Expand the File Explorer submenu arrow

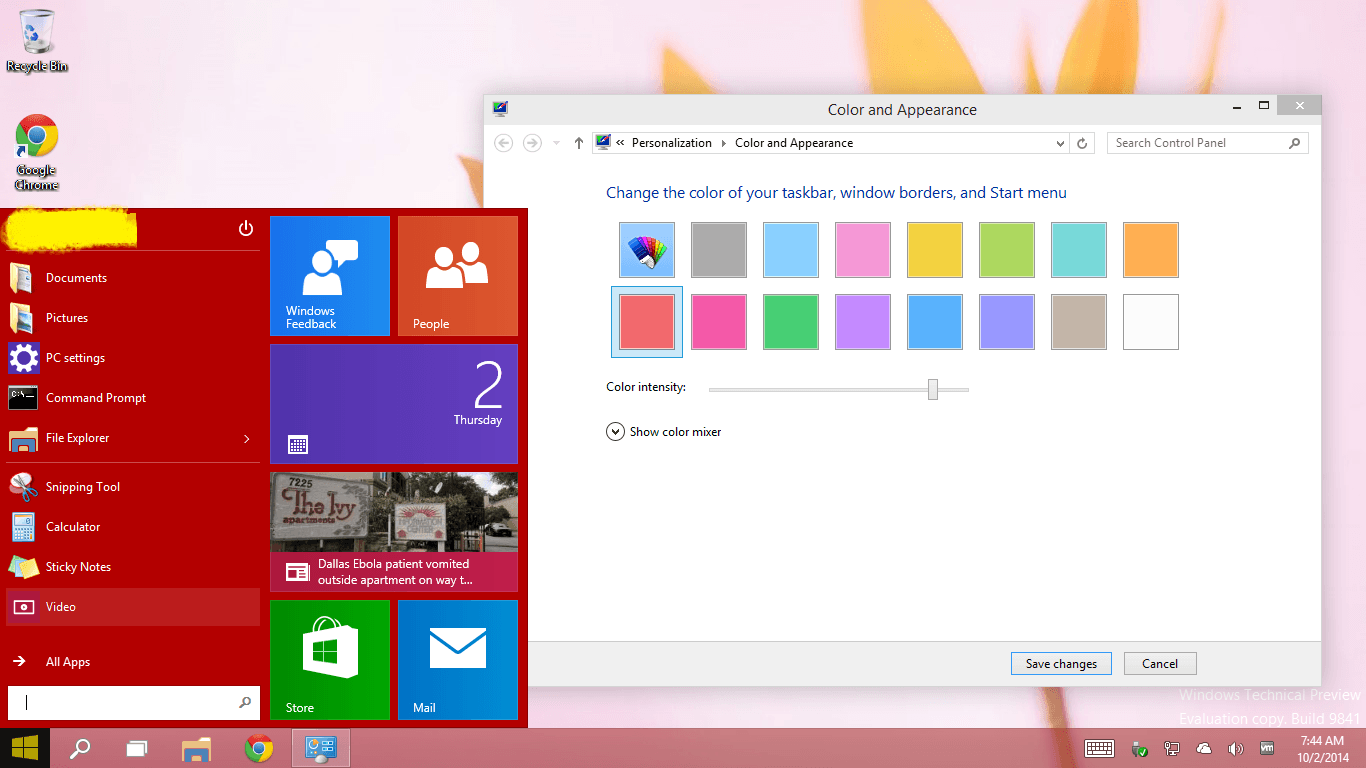point(245,437)
